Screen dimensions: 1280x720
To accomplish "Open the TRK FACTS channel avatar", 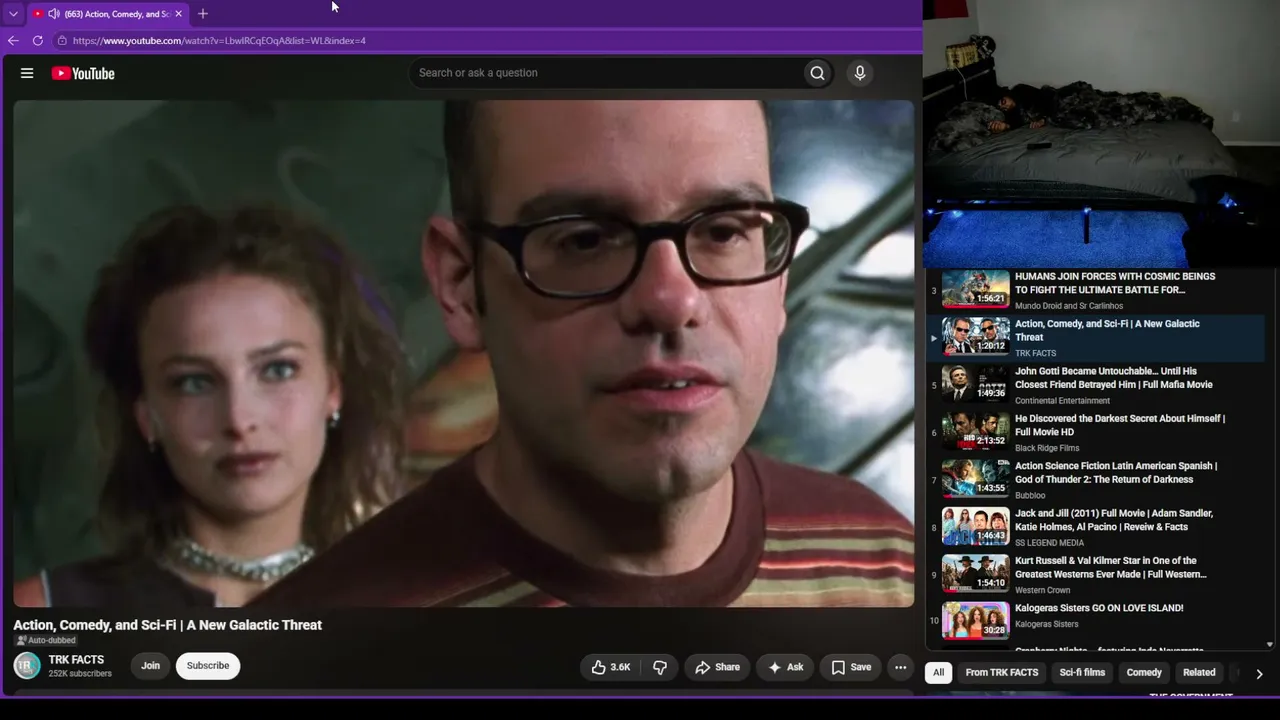I will (x=27, y=665).
